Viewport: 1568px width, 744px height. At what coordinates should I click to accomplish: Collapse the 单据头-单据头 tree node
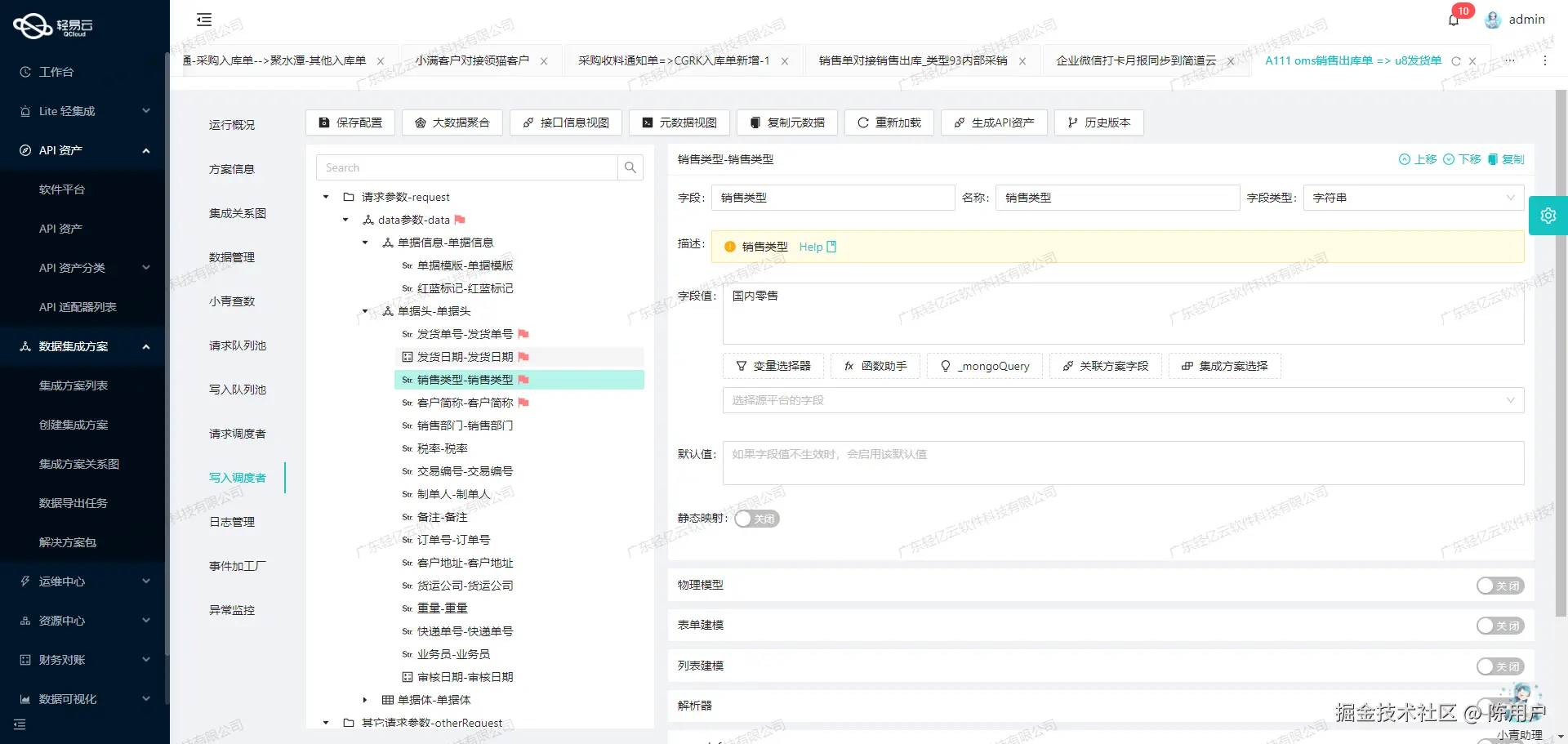click(x=364, y=311)
